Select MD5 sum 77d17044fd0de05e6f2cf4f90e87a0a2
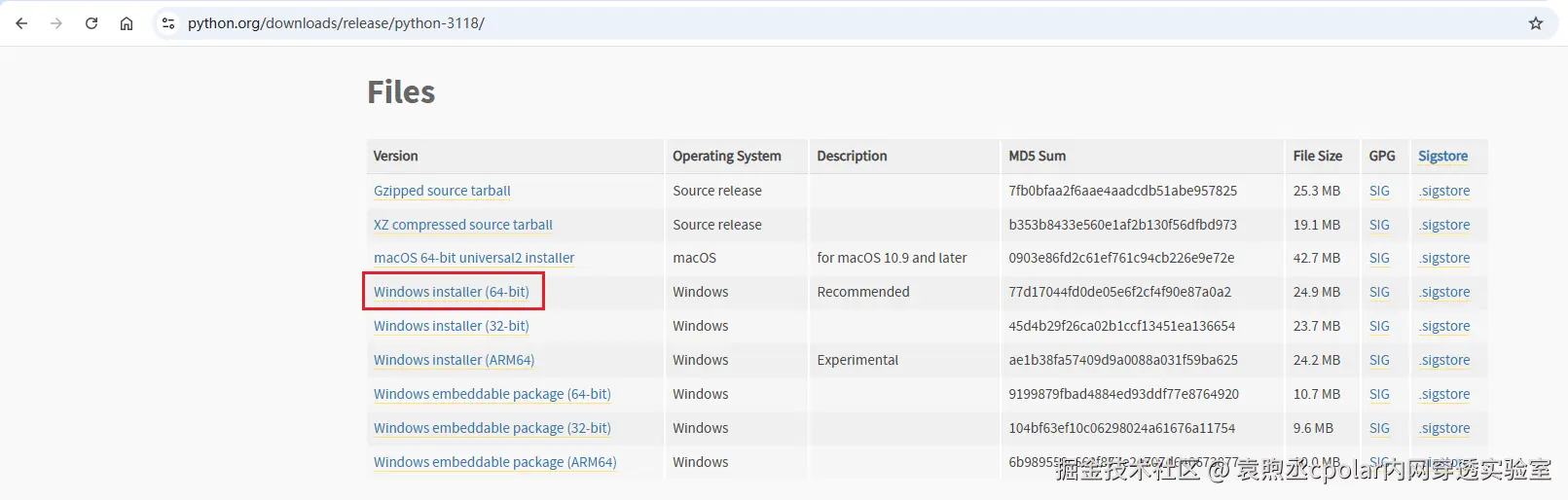The image size is (1568, 500). pos(1119,292)
